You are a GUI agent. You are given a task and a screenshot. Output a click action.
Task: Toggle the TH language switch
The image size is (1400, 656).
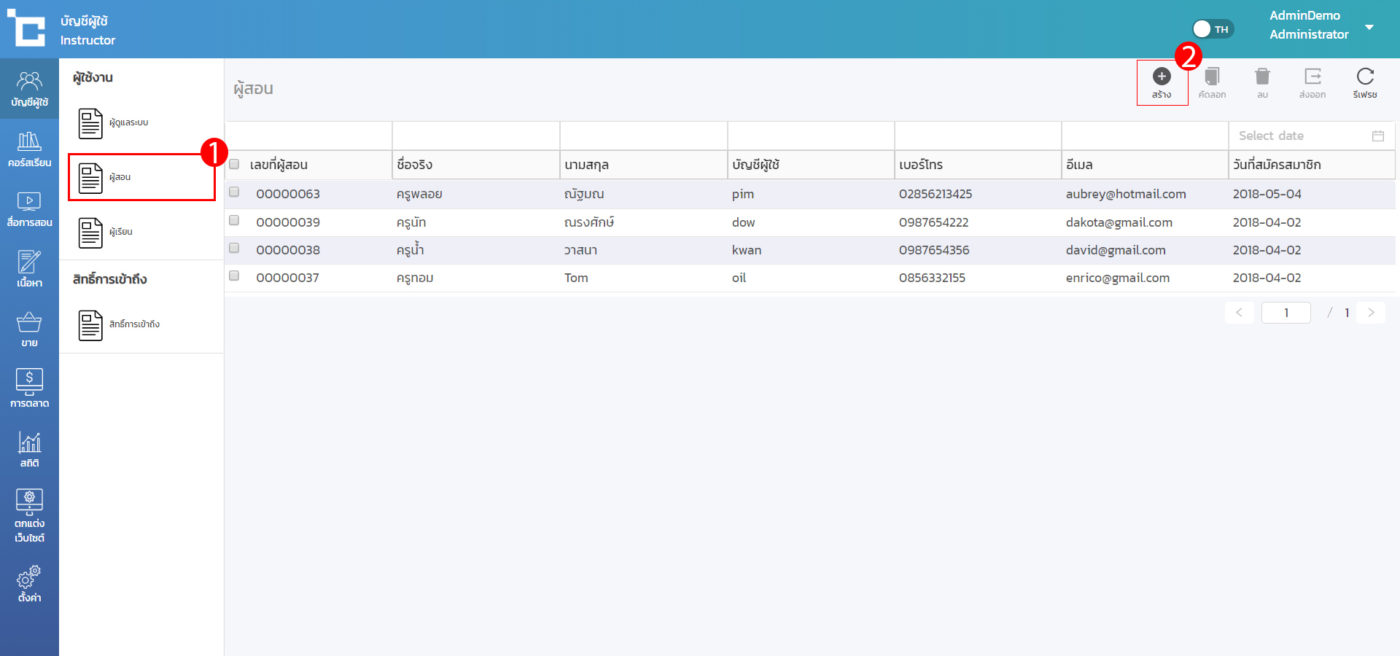1213,29
